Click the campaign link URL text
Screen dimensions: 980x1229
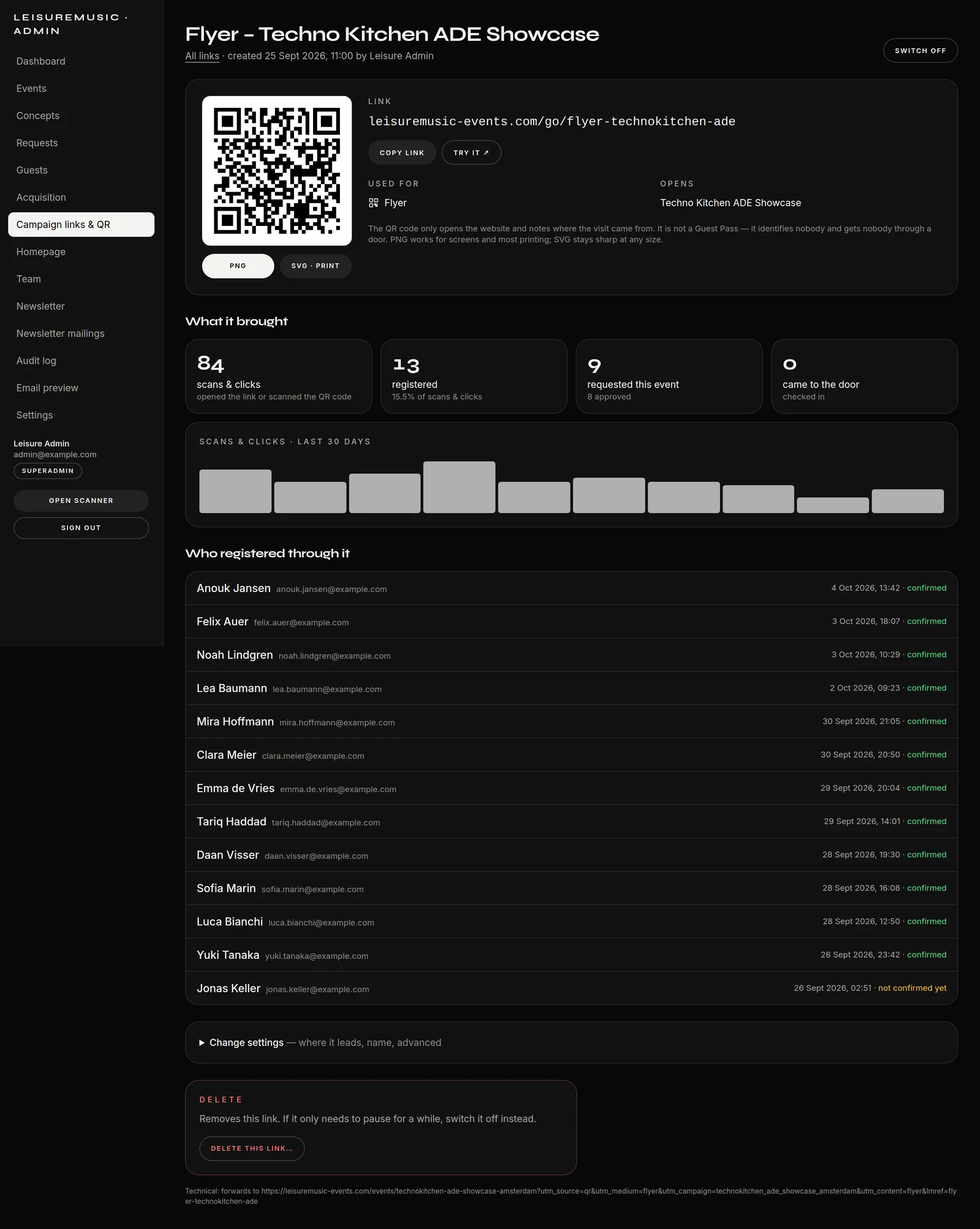click(552, 121)
